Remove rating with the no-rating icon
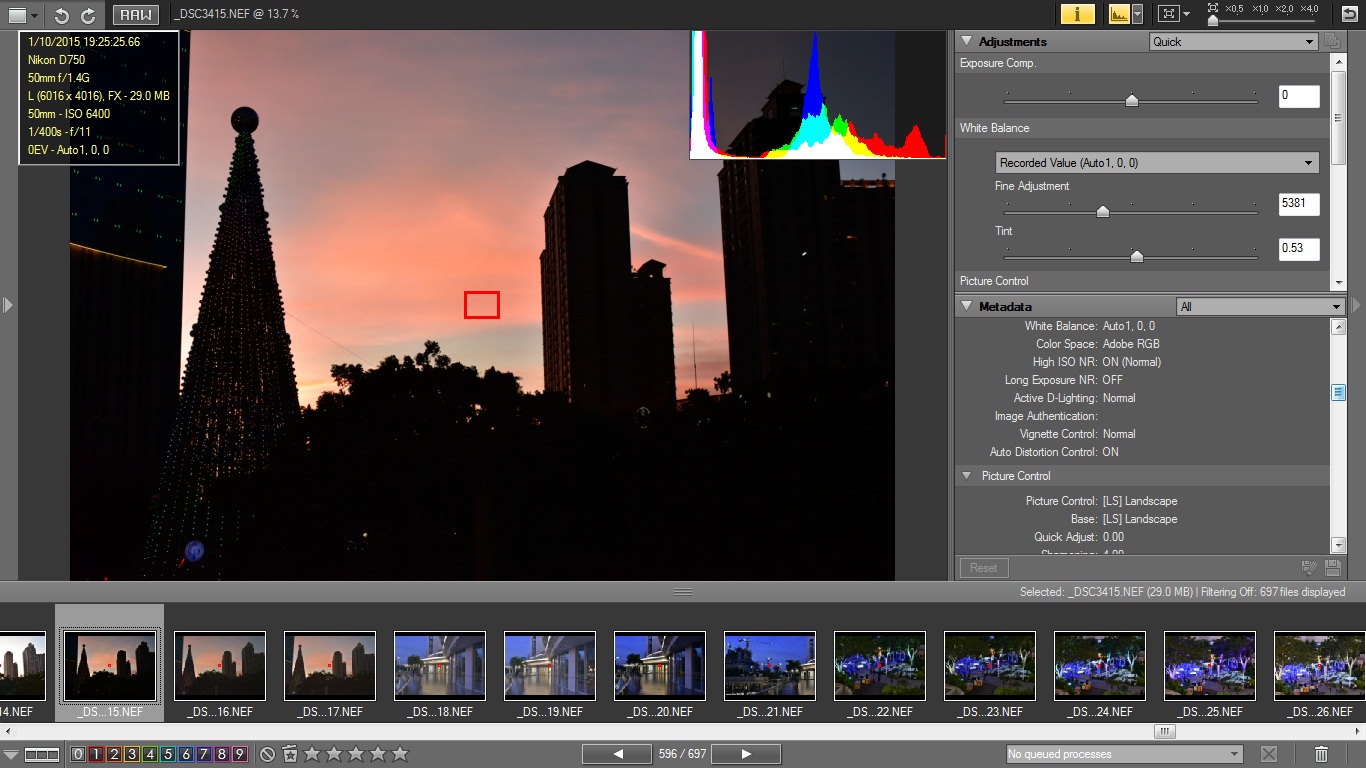This screenshot has width=1366, height=768. pos(267,754)
